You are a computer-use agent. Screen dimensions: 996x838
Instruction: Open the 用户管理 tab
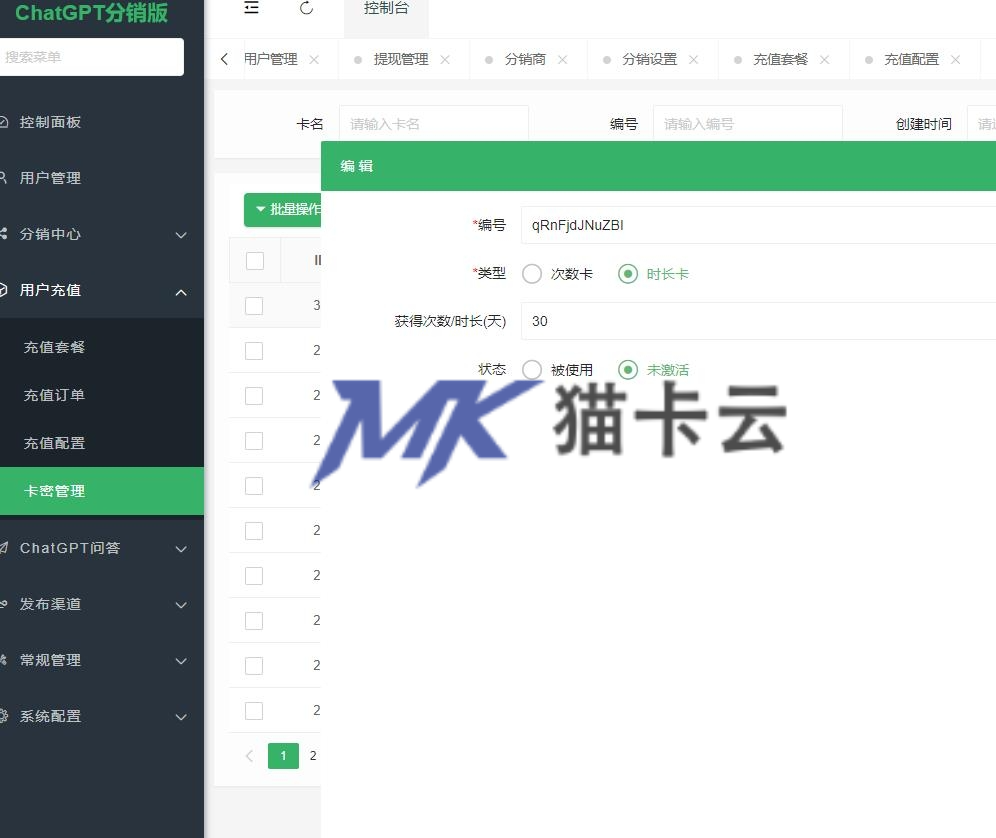coord(271,60)
